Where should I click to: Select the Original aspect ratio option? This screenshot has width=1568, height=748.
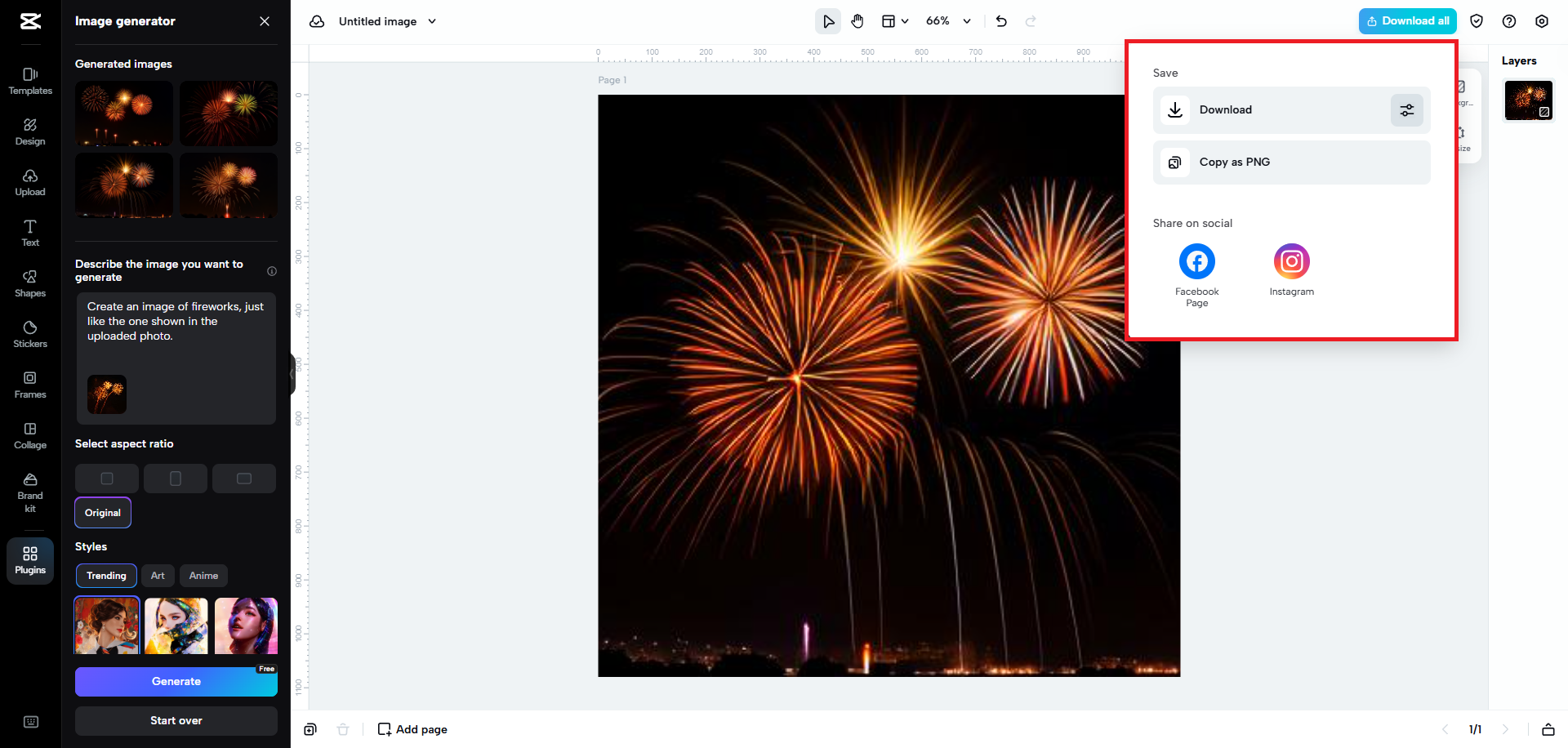click(x=103, y=513)
